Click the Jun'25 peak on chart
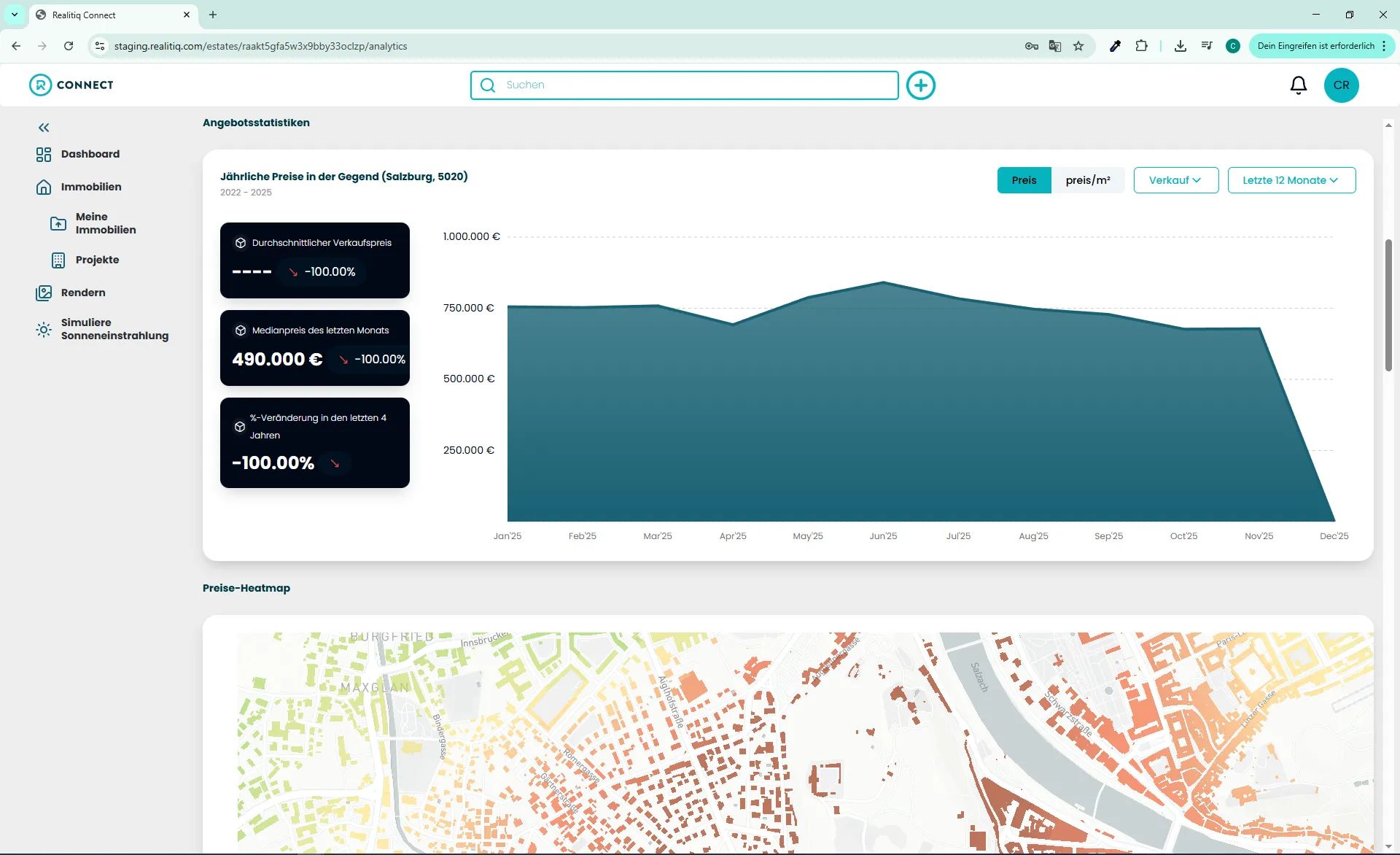The height and width of the screenshot is (855, 1400). (883, 282)
